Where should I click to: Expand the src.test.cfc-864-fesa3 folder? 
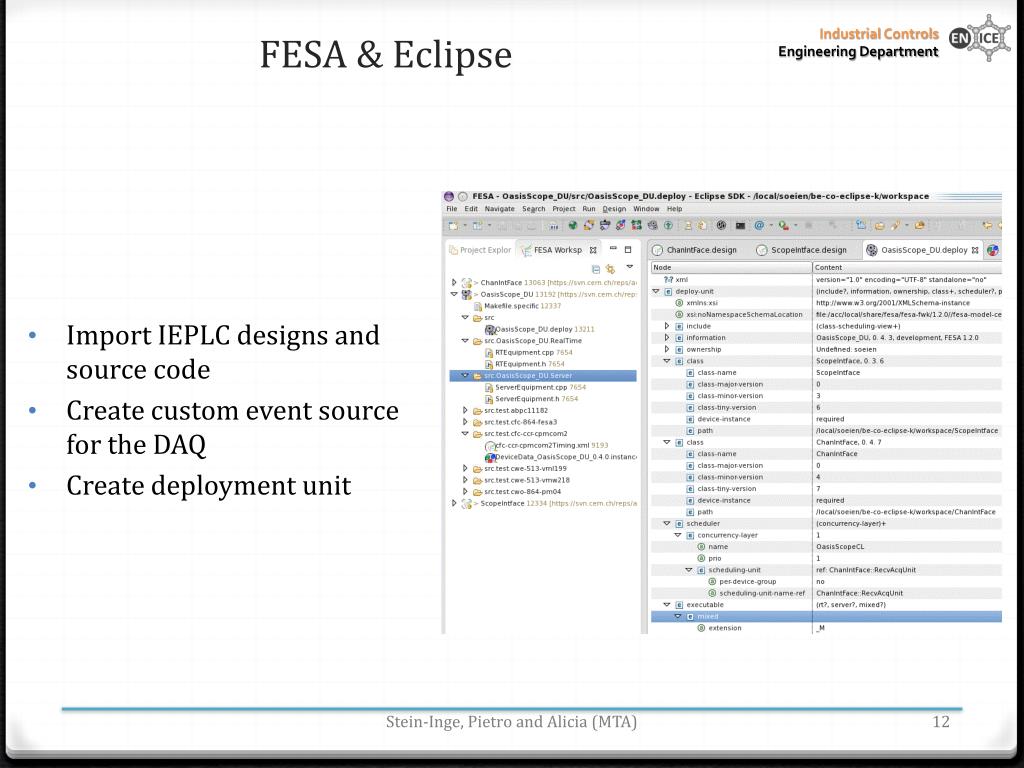tap(465, 422)
